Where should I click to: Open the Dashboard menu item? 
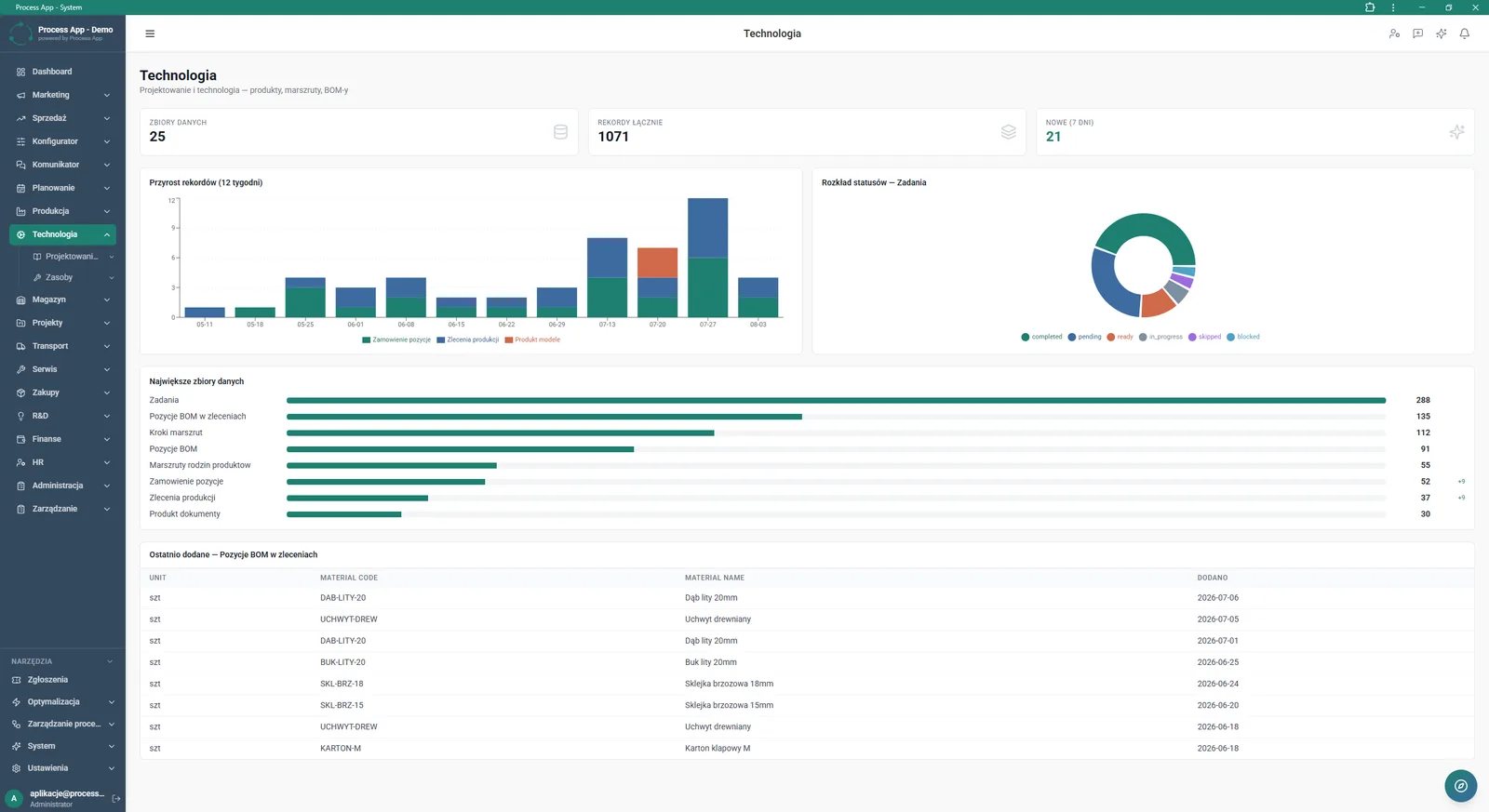click(62, 72)
